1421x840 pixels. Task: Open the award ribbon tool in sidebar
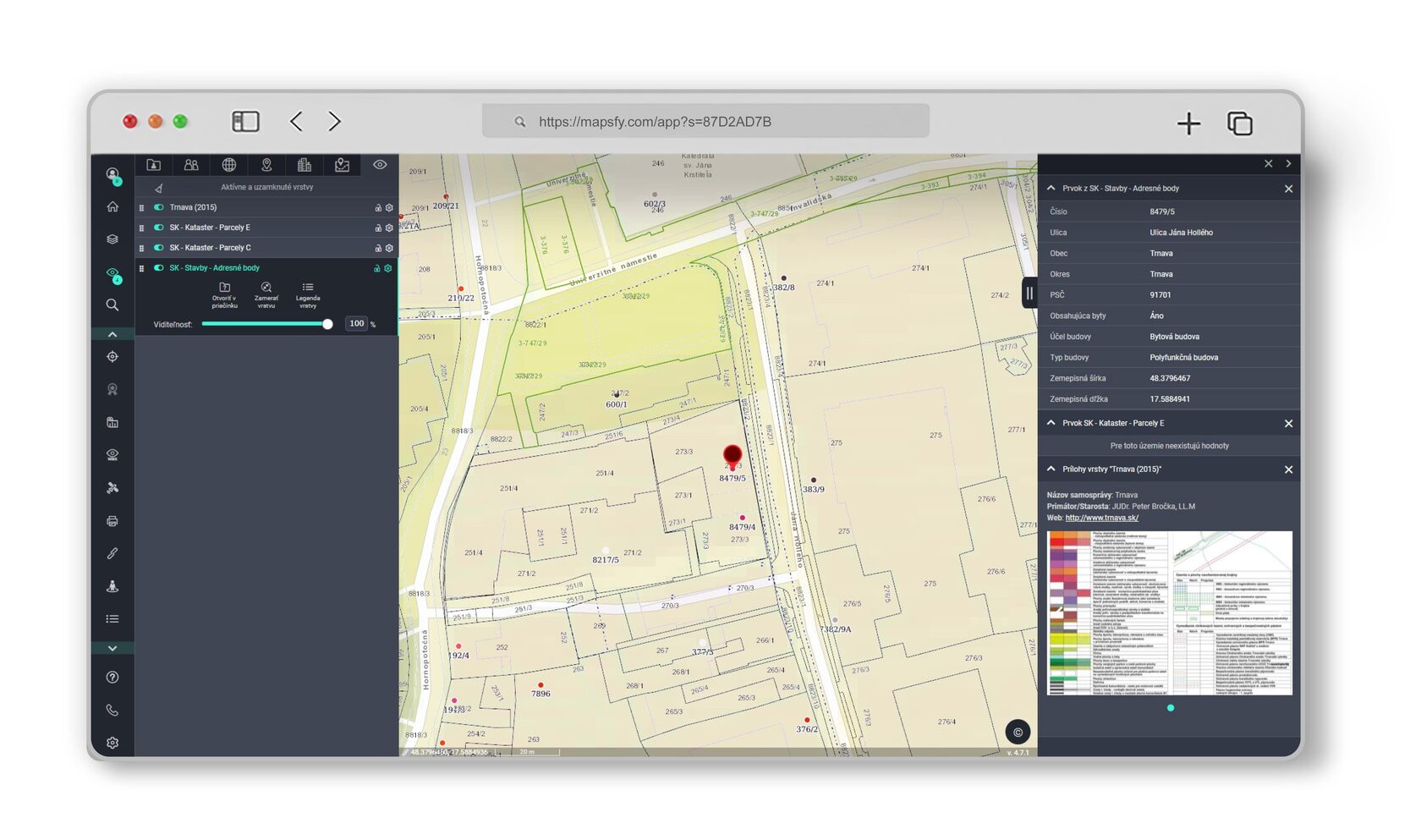pyautogui.click(x=112, y=389)
